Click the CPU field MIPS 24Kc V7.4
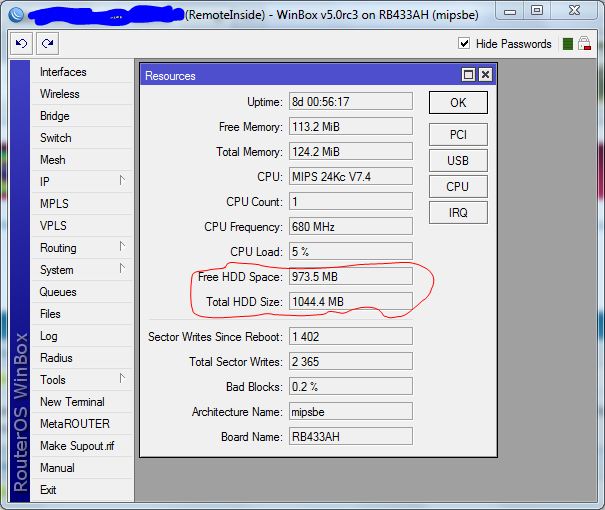This screenshot has width=605, height=510. [351, 177]
